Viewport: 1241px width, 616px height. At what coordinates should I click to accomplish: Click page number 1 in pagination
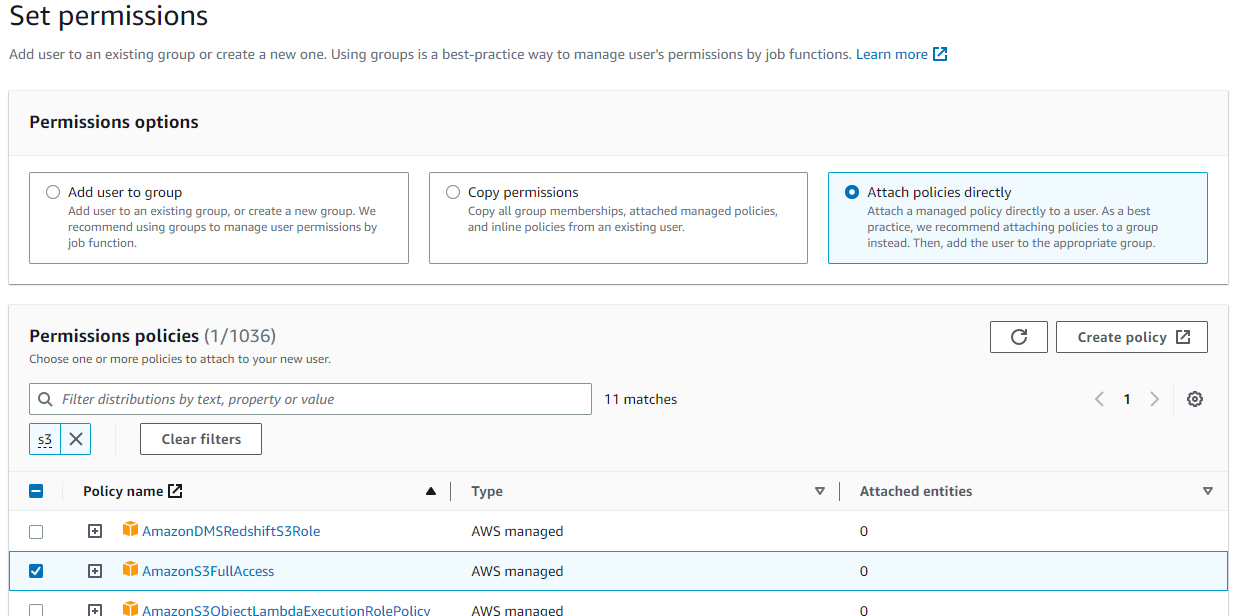1127,399
